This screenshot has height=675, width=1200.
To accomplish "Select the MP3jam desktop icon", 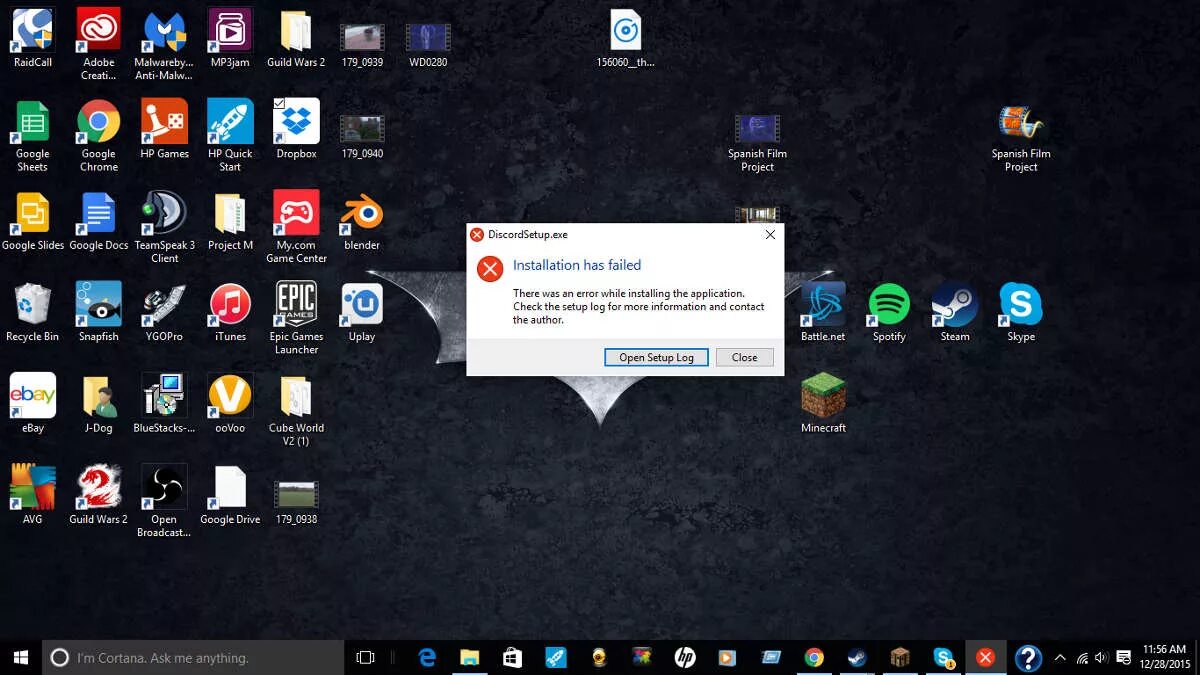I will [x=230, y=38].
